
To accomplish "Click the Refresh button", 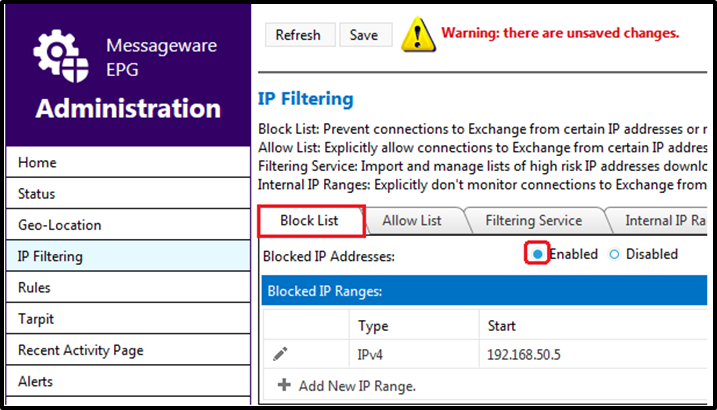I will coord(298,35).
